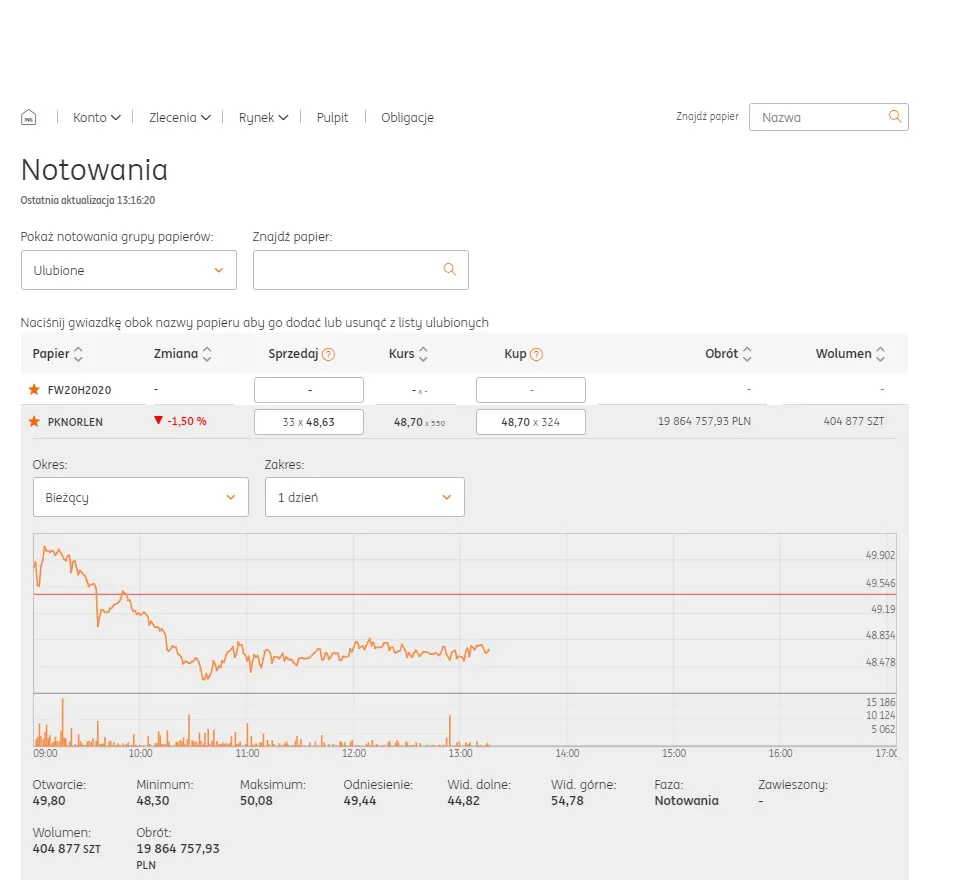This screenshot has width=966, height=880.
Task: Click the FW20H2020 Sprzedaj button
Action: point(309,390)
